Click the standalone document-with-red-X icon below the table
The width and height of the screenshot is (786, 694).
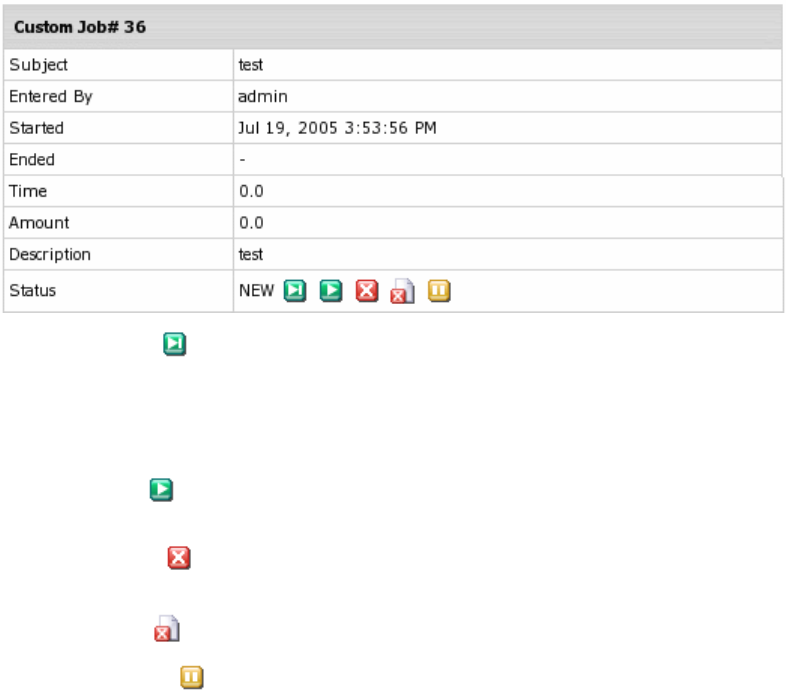[x=167, y=628]
